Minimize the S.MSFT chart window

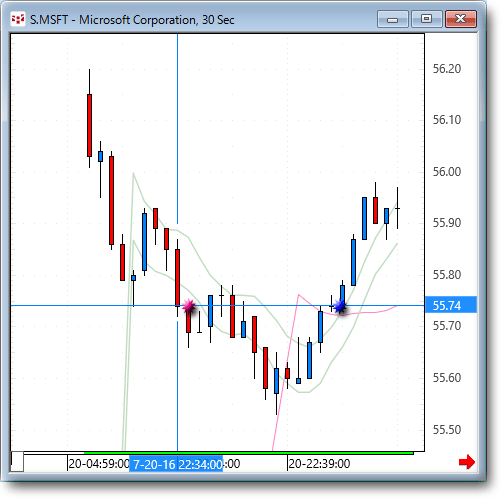point(393,19)
